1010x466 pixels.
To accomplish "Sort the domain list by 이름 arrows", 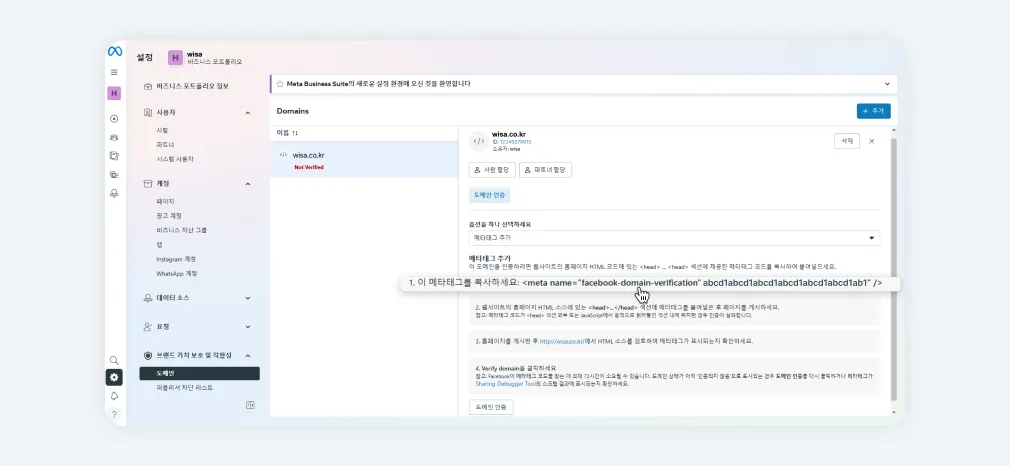I will (x=295, y=133).
